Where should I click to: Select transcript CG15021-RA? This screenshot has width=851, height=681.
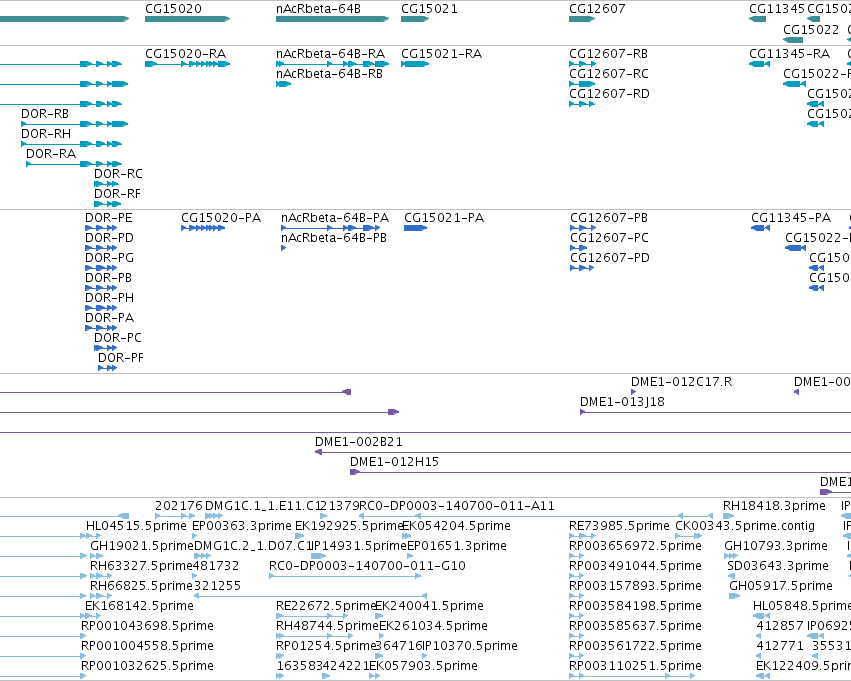click(441, 54)
